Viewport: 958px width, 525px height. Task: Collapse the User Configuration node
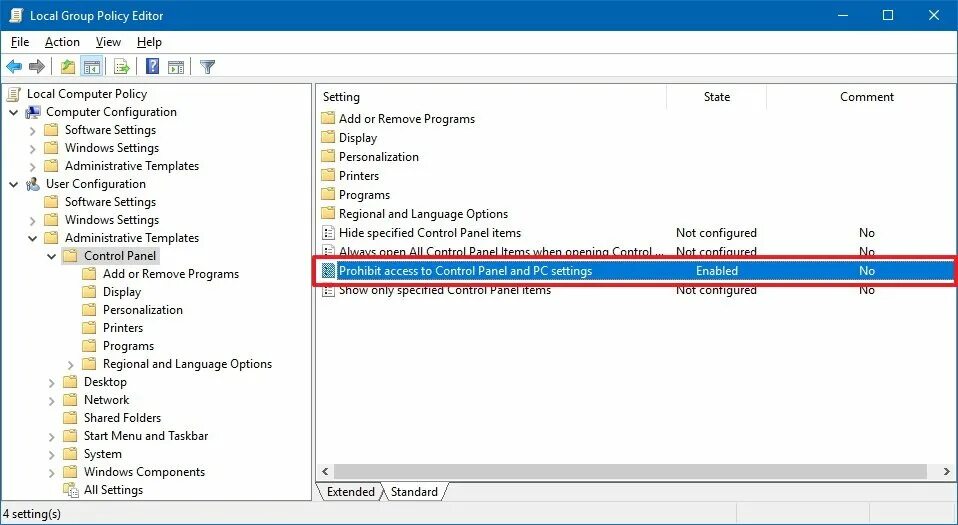click(13, 184)
